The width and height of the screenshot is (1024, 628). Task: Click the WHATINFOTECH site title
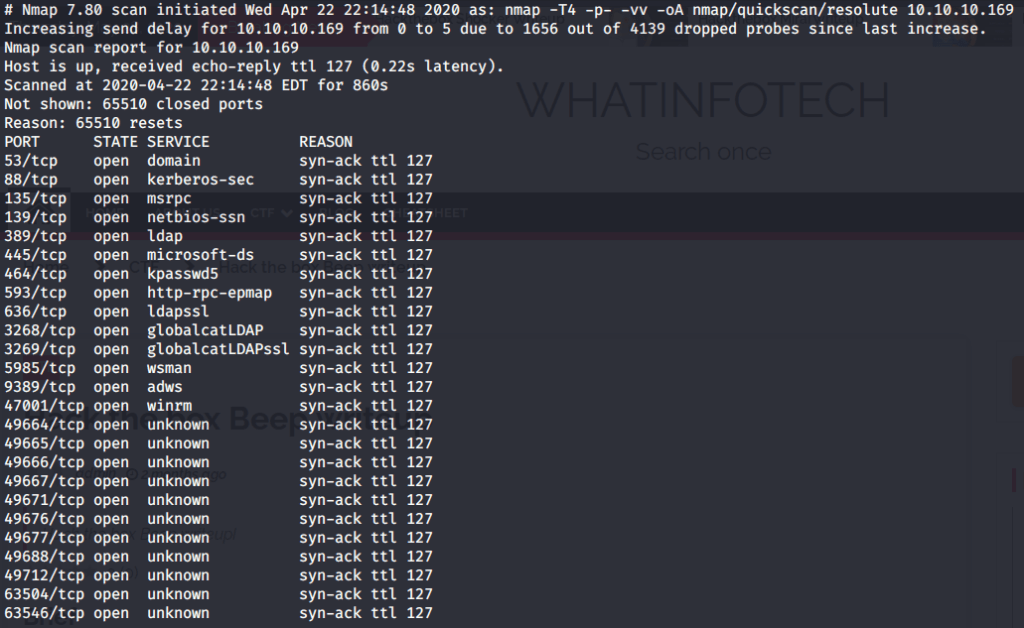coord(702,101)
